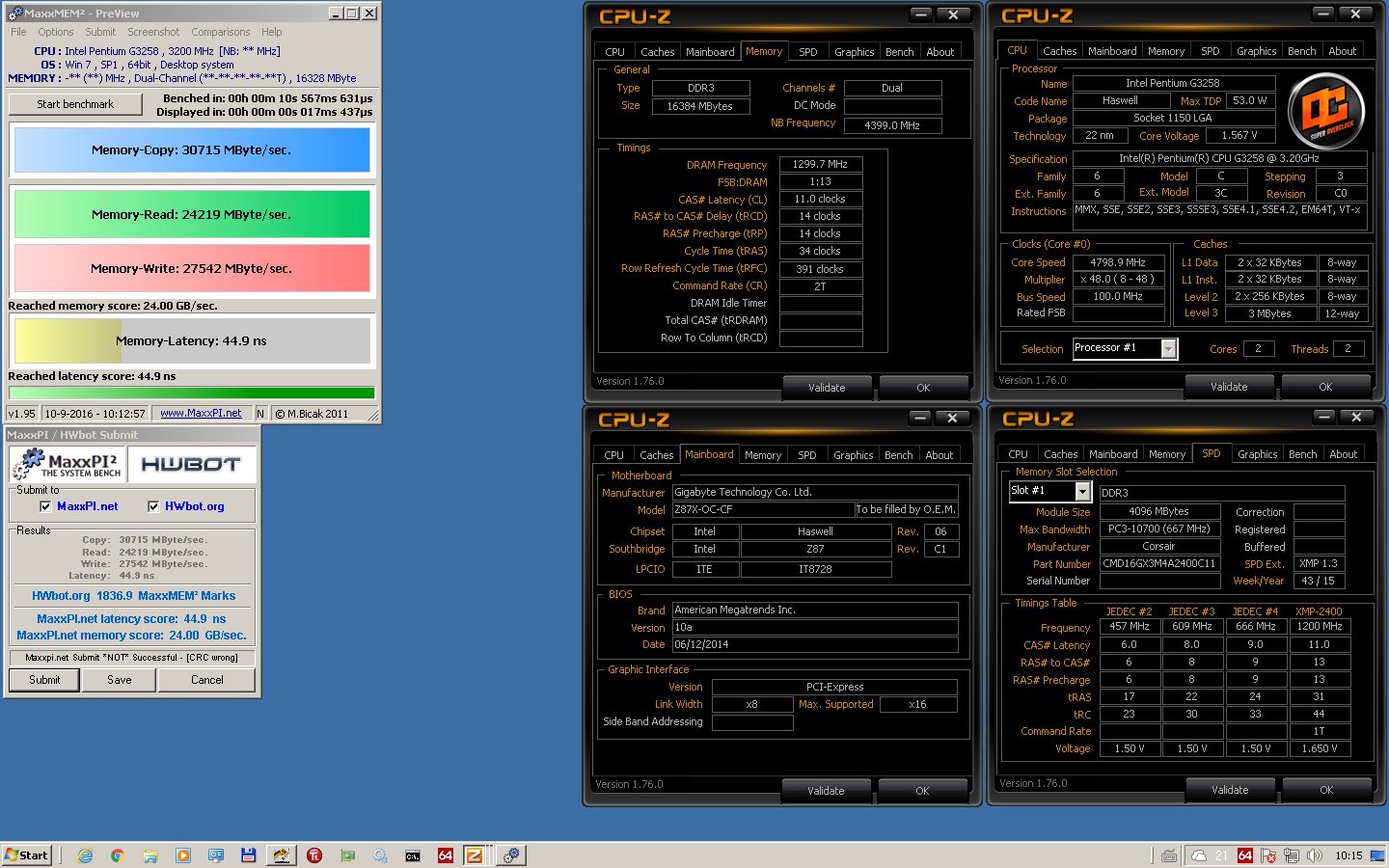Click the orange Z taskbar button
This screenshot has height=868, width=1389.
point(475,854)
